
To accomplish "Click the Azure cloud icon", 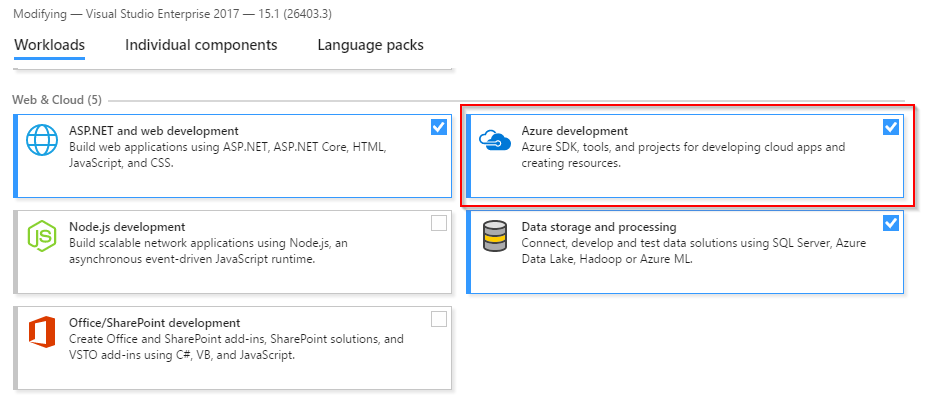I will (x=495, y=141).
